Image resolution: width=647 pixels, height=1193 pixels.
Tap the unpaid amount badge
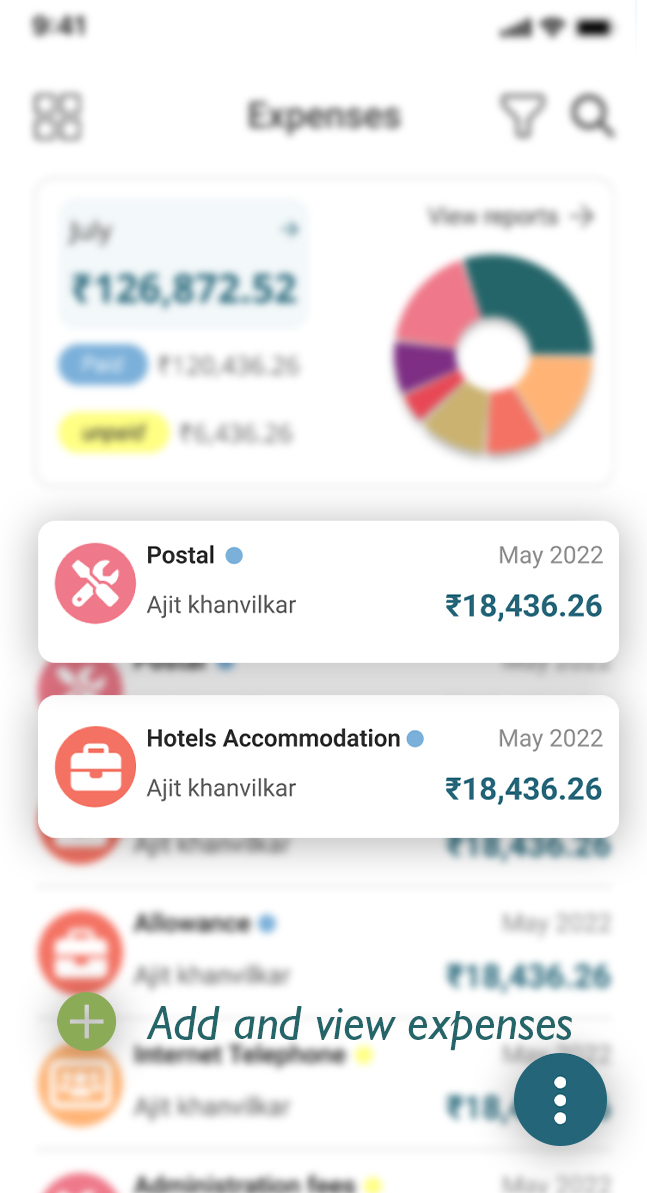click(113, 433)
